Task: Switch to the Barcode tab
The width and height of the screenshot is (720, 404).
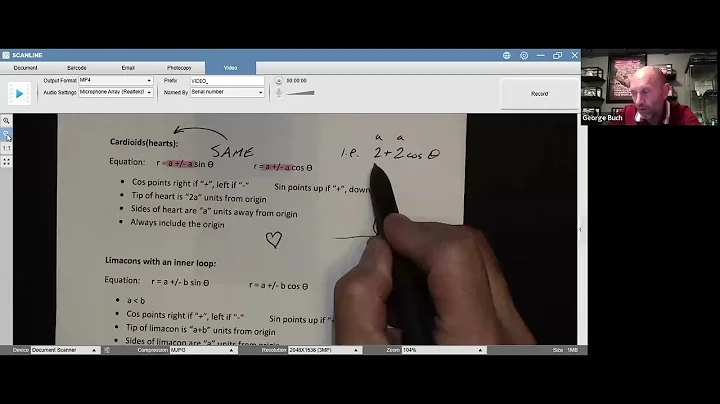Action: pyautogui.click(x=77, y=68)
